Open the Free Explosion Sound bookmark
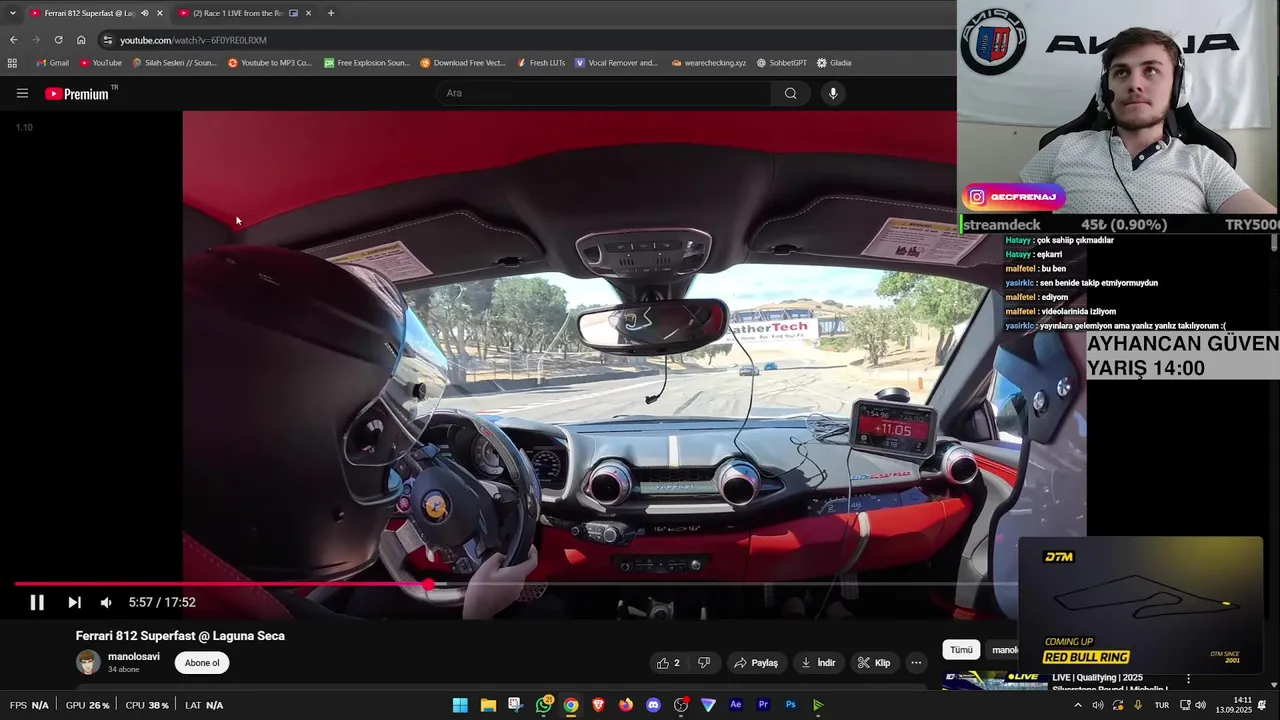The width and height of the screenshot is (1280, 720). click(366, 62)
